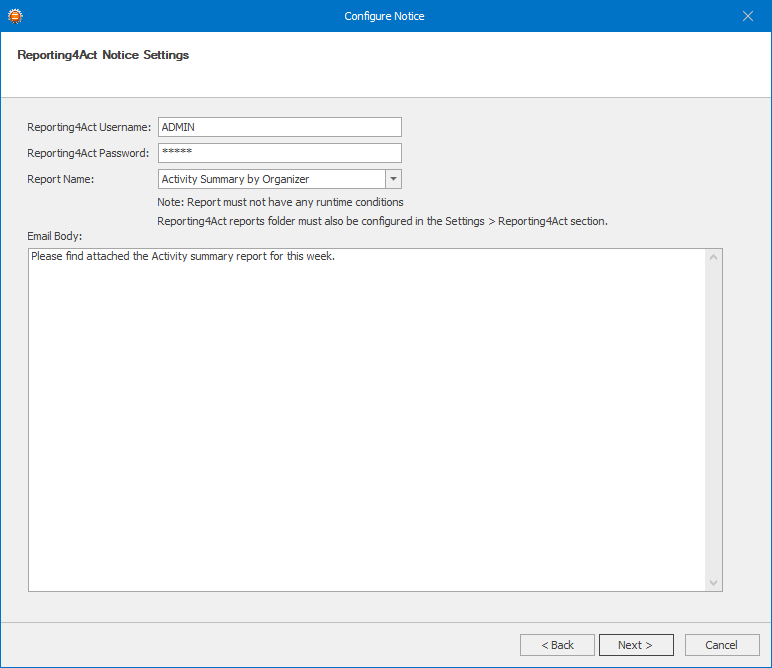Proceed with the Next > button
The height and width of the screenshot is (668, 772).
click(636, 645)
